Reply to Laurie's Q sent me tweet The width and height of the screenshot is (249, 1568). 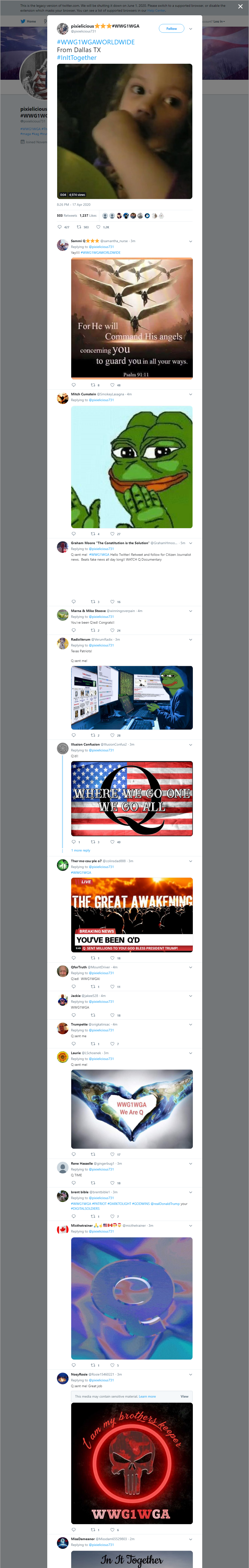pos(74,1154)
